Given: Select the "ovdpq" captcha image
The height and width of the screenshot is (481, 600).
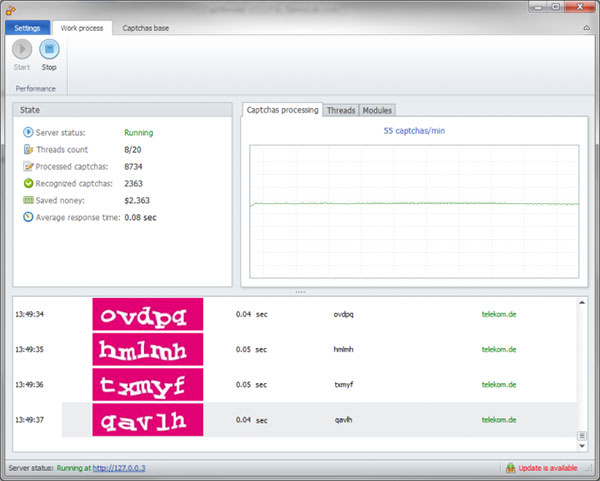Looking at the screenshot, I should (147, 314).
